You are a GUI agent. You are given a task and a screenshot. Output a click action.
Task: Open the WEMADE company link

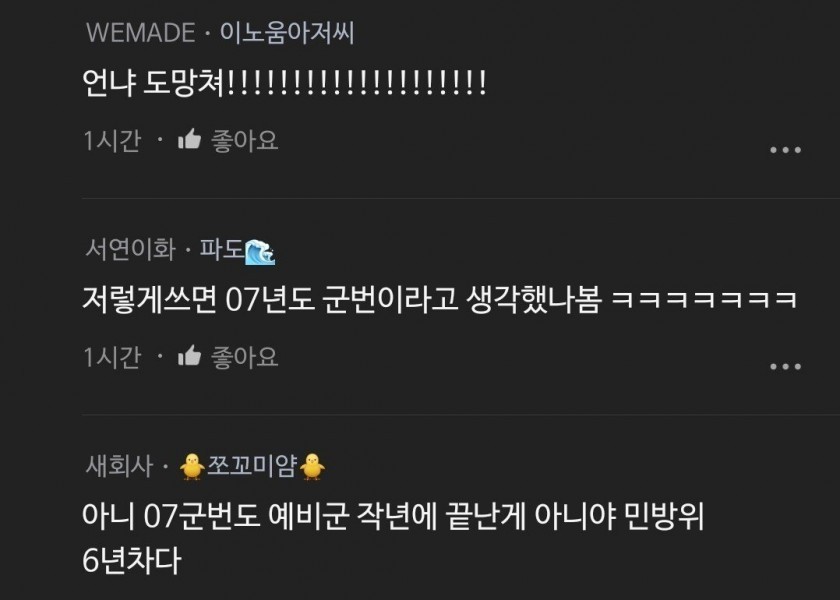[140, 33]
